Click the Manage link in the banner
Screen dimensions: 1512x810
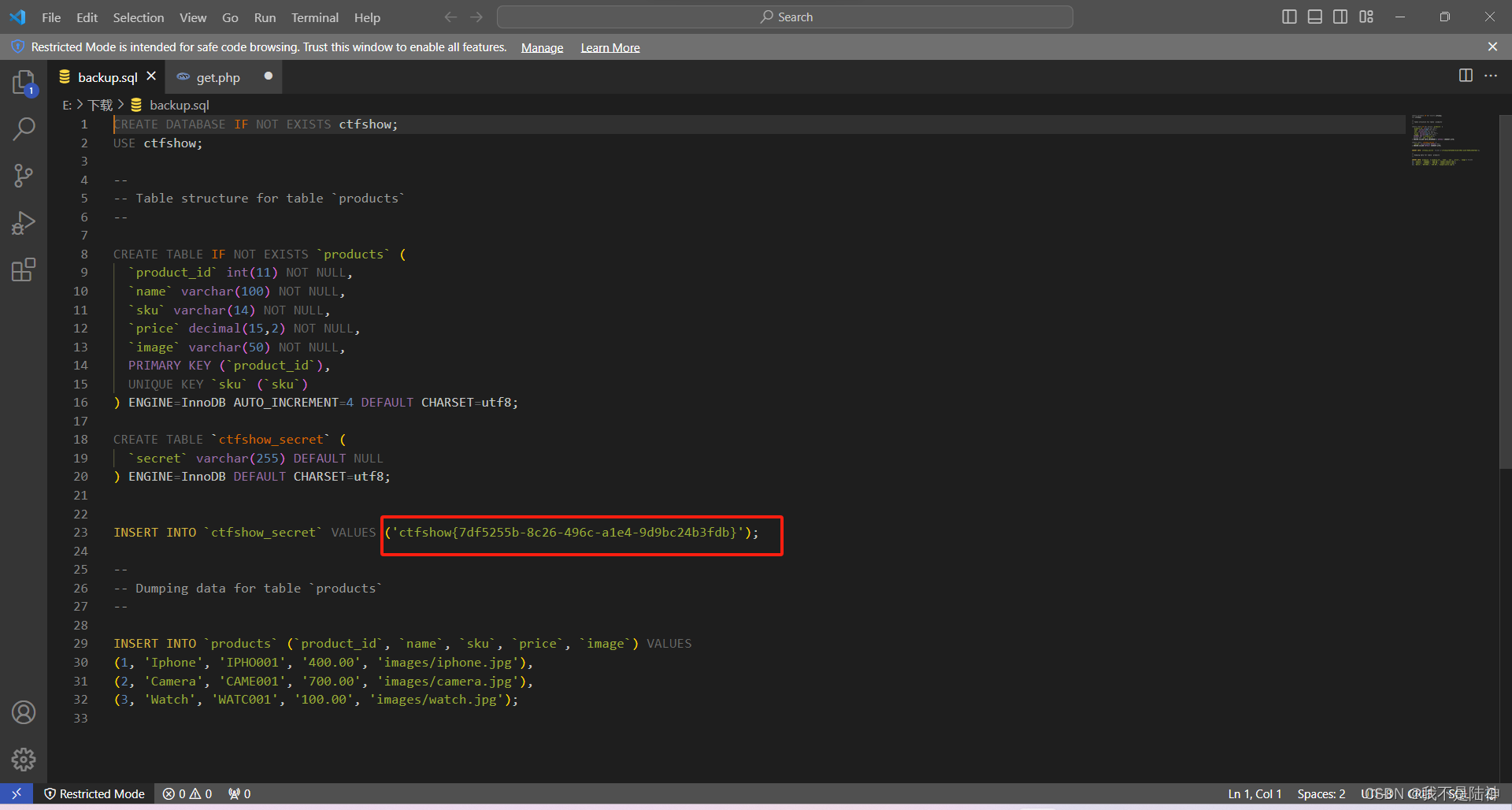coord(542,48)
